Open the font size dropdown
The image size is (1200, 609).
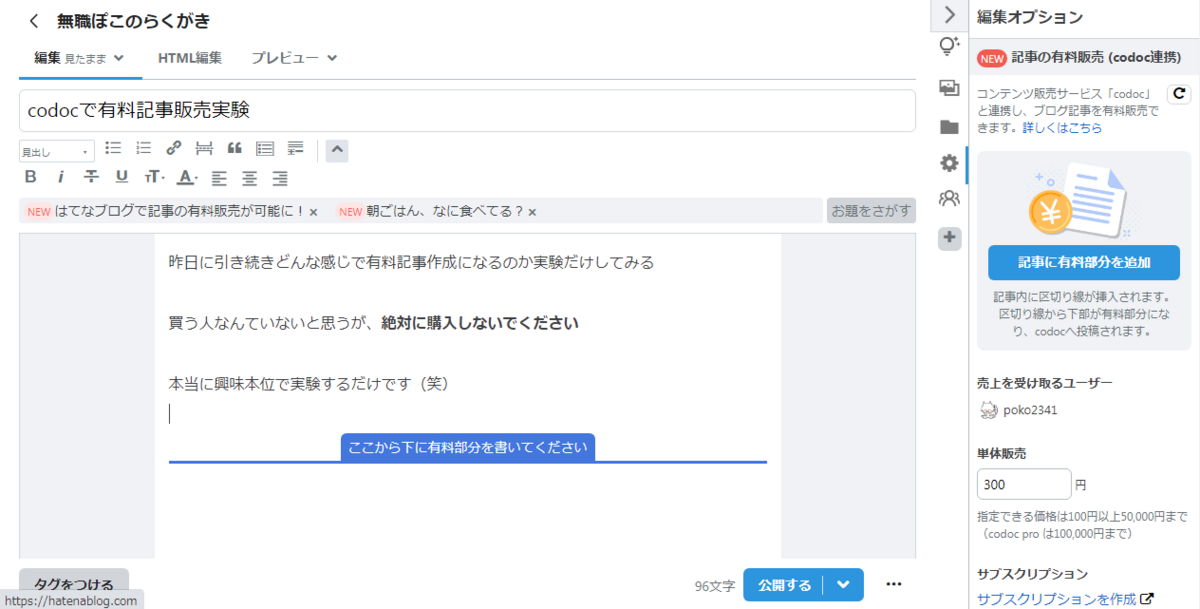(155, 177)
